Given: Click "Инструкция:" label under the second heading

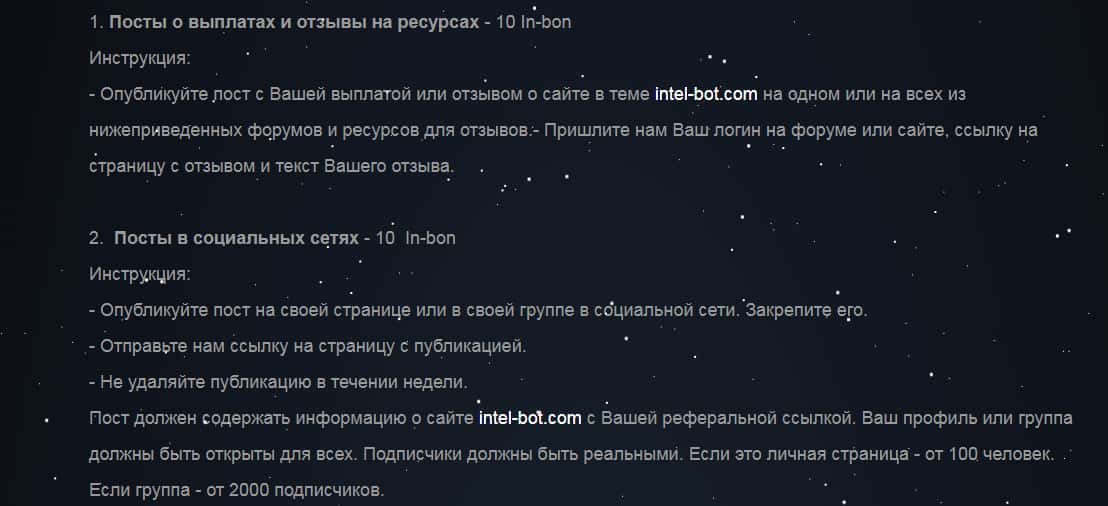Looking at the screenshot, I should 139,274.
